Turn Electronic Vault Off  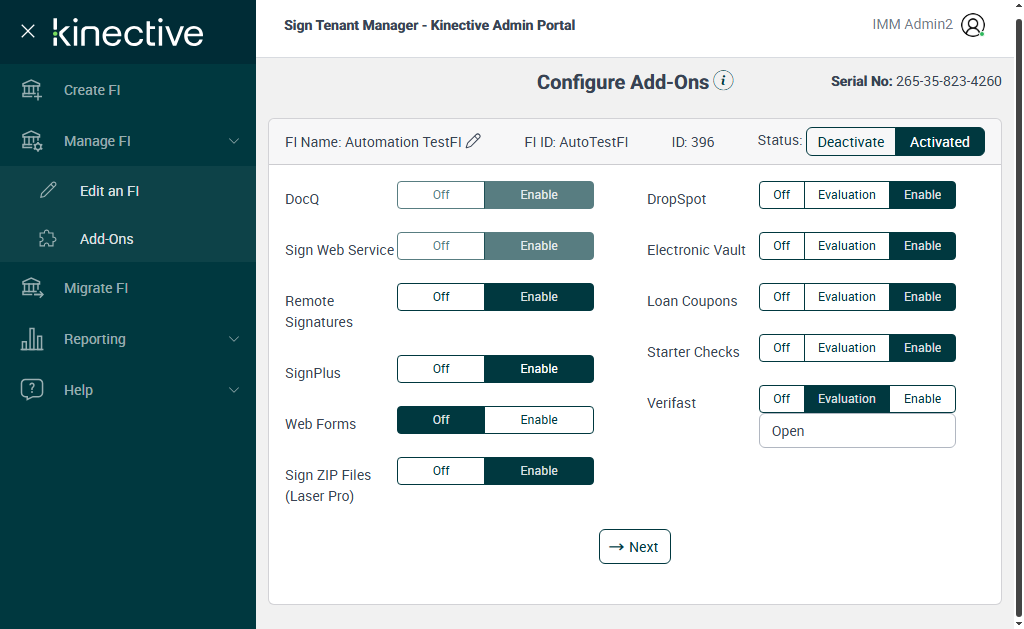pyautogui.click(x=782, y=246)
